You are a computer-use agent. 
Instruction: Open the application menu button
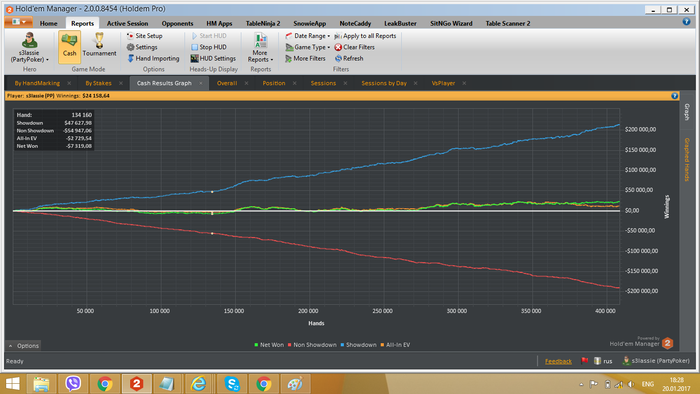[x=18, y=22]
